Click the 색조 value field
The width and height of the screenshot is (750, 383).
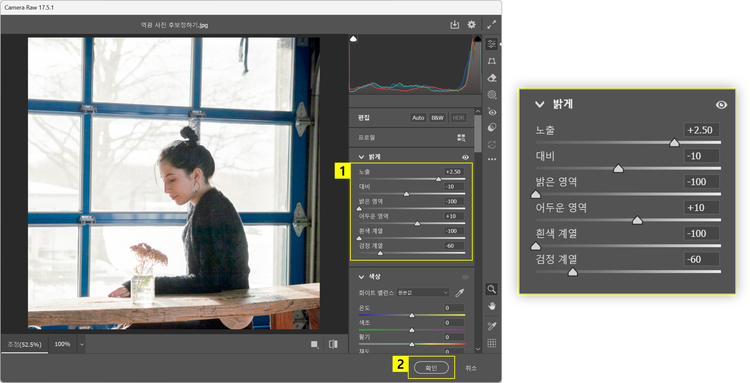[453, 323]
